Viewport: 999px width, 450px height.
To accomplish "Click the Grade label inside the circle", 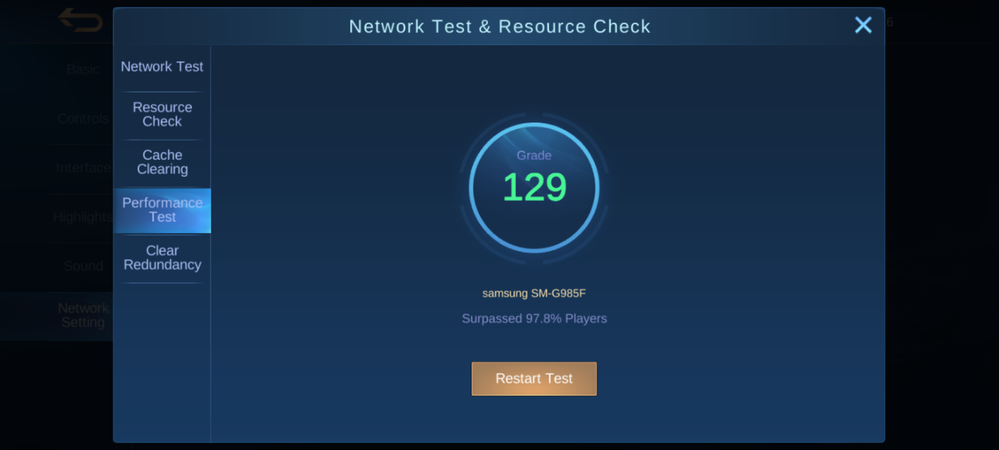I will pyautogui.click(x=534, y=156).
